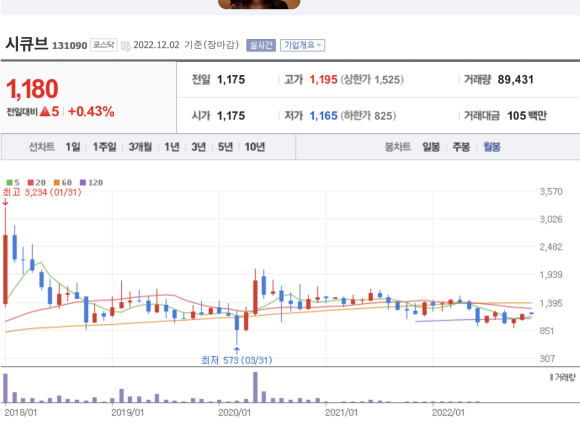This screenshot has height=423, width=580.
Task: Click the 1,395 price axis label
Action: point(551,303)
